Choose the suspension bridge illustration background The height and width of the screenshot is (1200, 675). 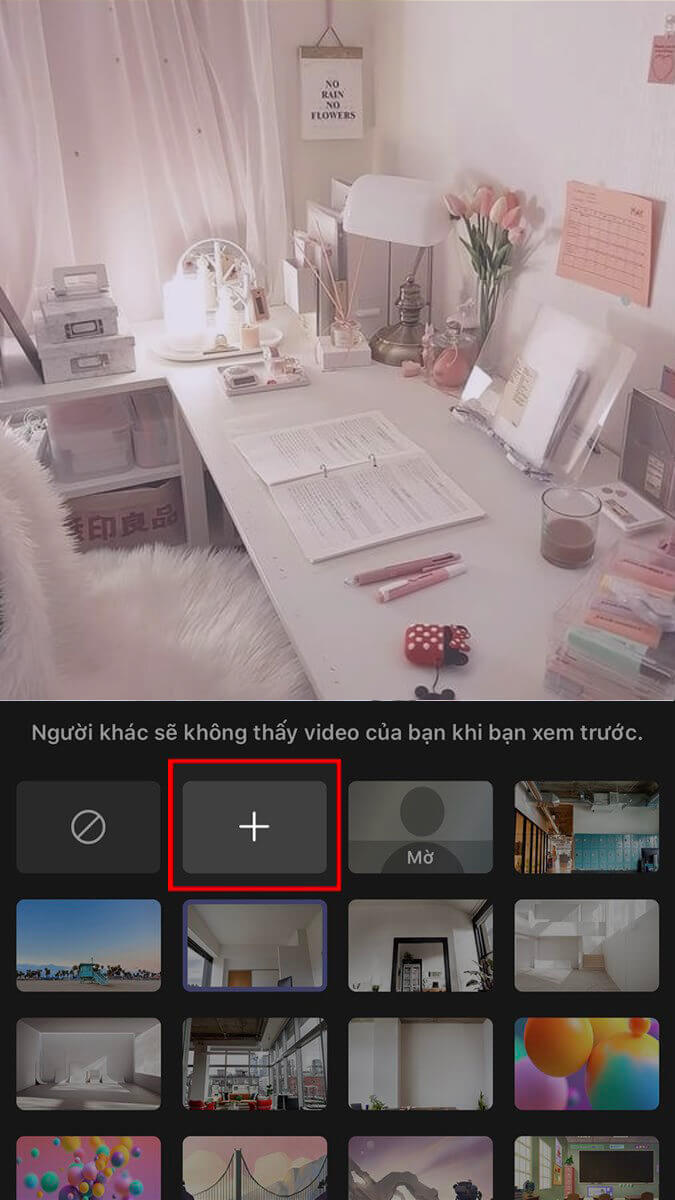pyautogui.click(x=254, y=1168)
